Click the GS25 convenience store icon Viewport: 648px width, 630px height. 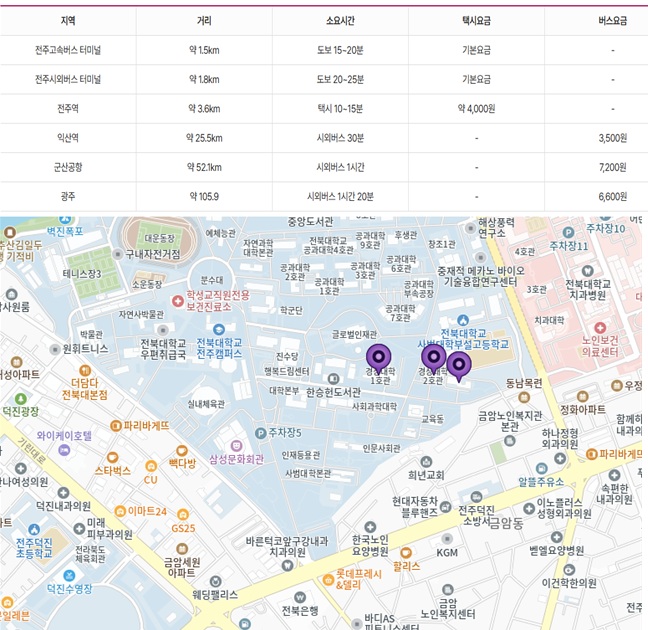[182, 513]
